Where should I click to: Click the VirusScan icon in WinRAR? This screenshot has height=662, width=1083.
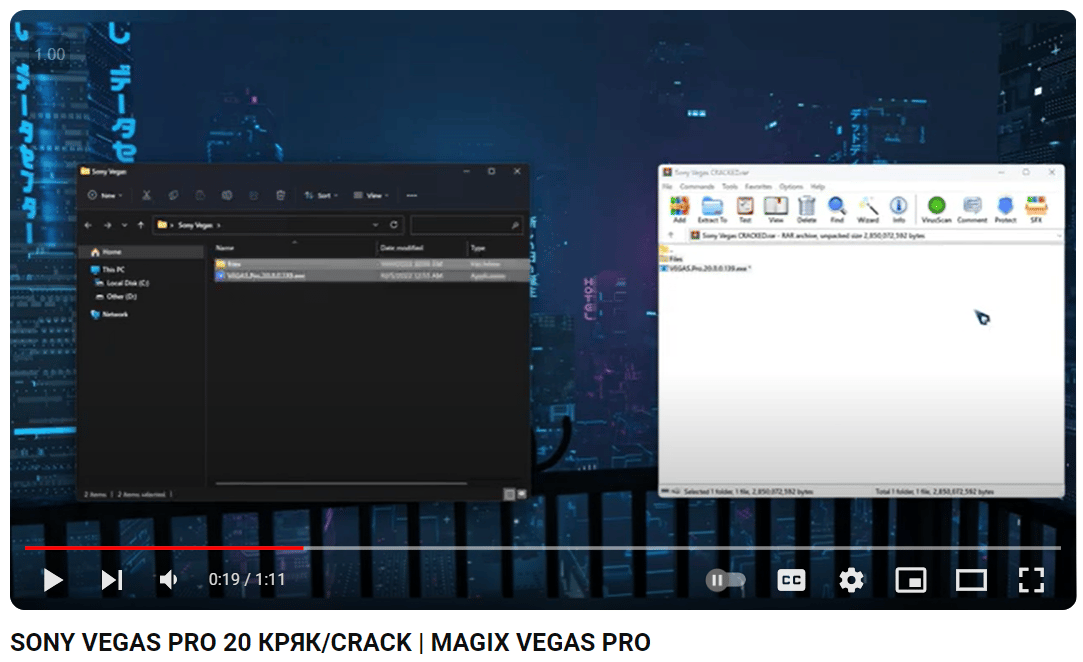[x=937, y=209]
